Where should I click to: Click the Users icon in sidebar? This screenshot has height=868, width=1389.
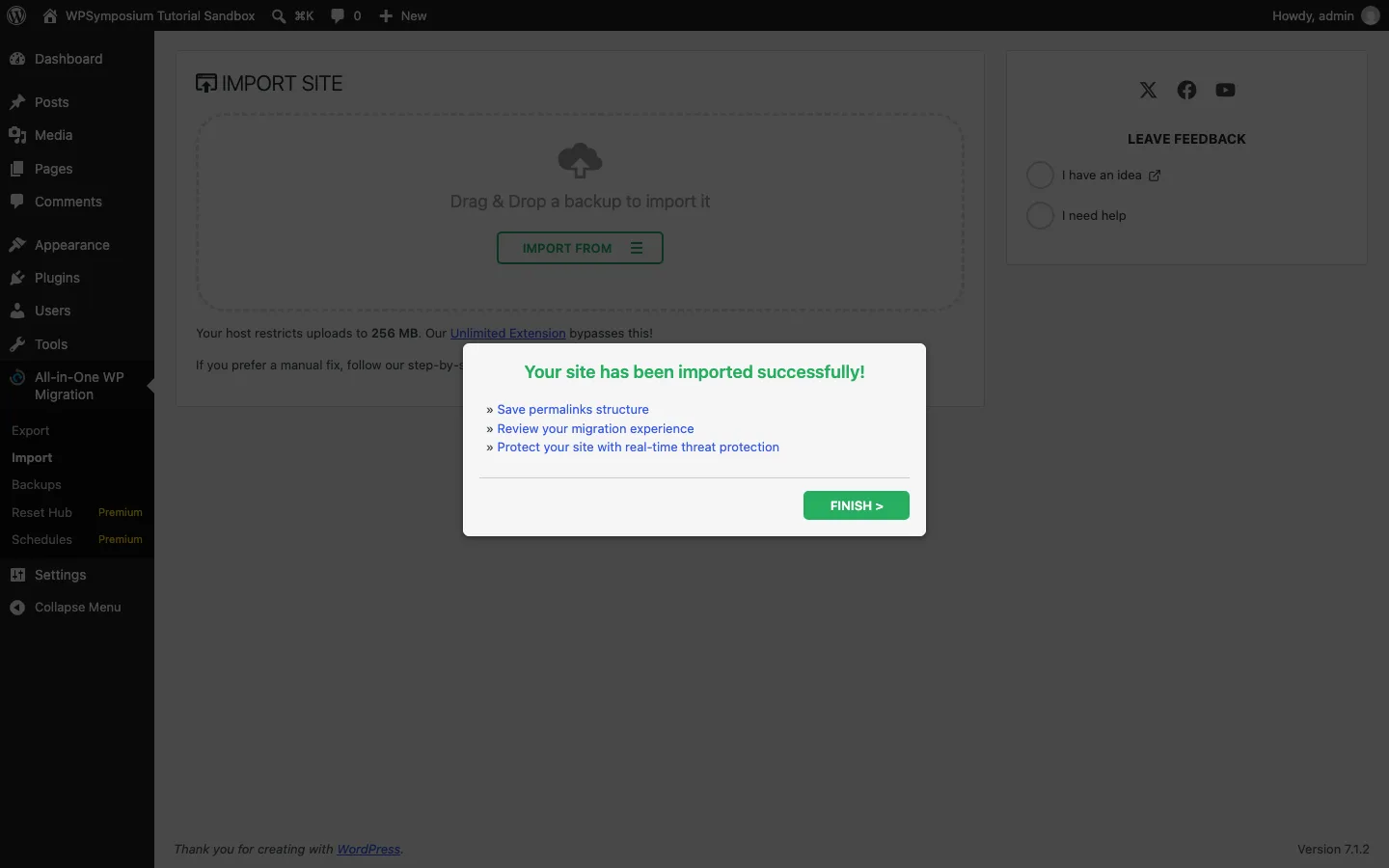click(17, 311)
